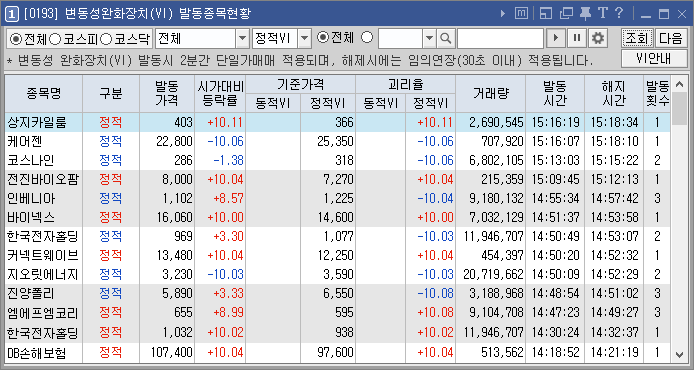
Task: Click the -10.08 deviation rate value
Action: (436, 293)
